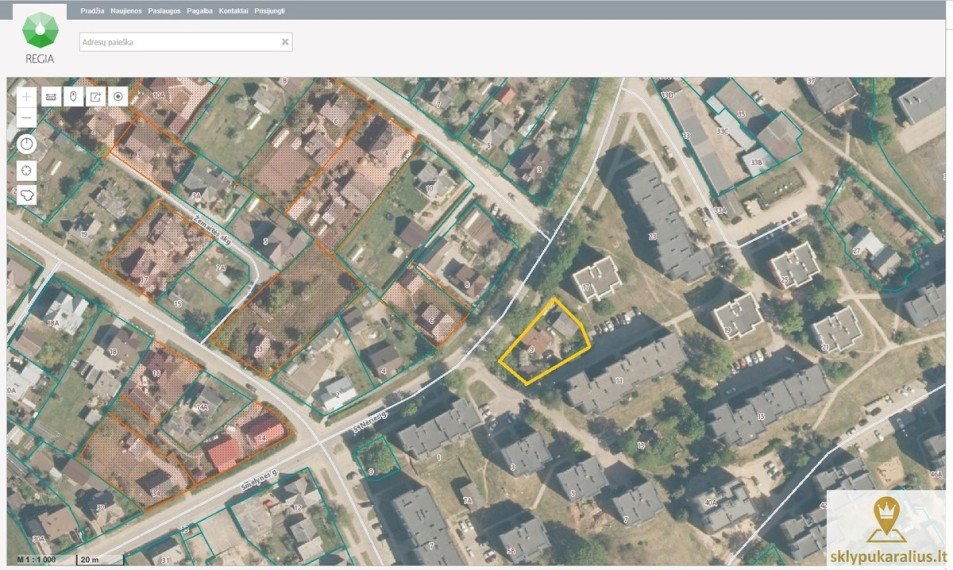Click building label 40A on map
Screen dimensions: 953x570
coord(711,502)
